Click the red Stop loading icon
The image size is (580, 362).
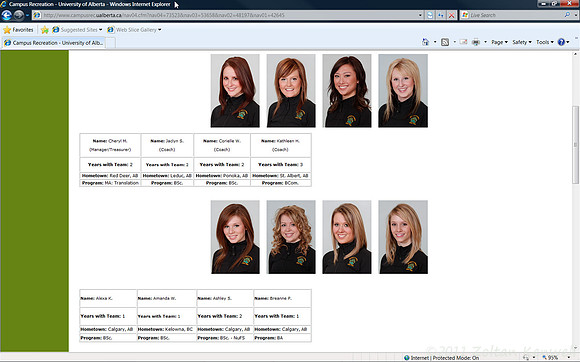click(452, 15)
